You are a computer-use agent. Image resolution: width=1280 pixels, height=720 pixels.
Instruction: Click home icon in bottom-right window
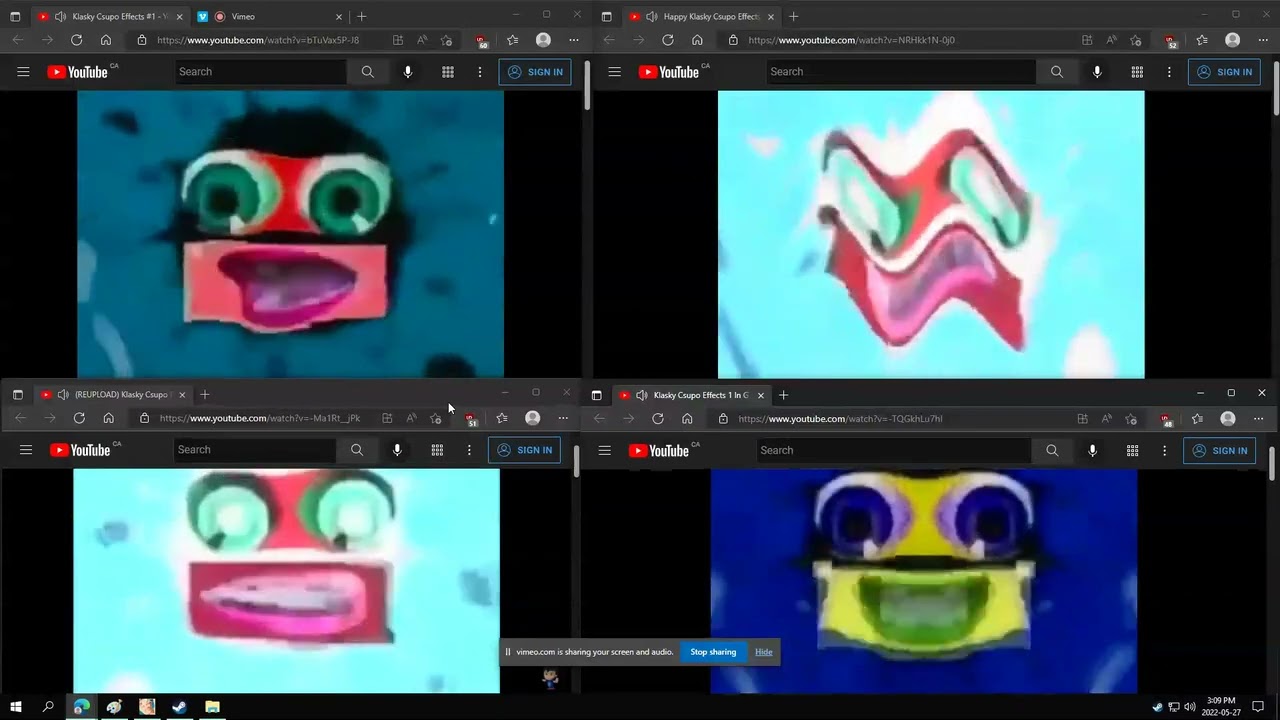coord(687,419)
